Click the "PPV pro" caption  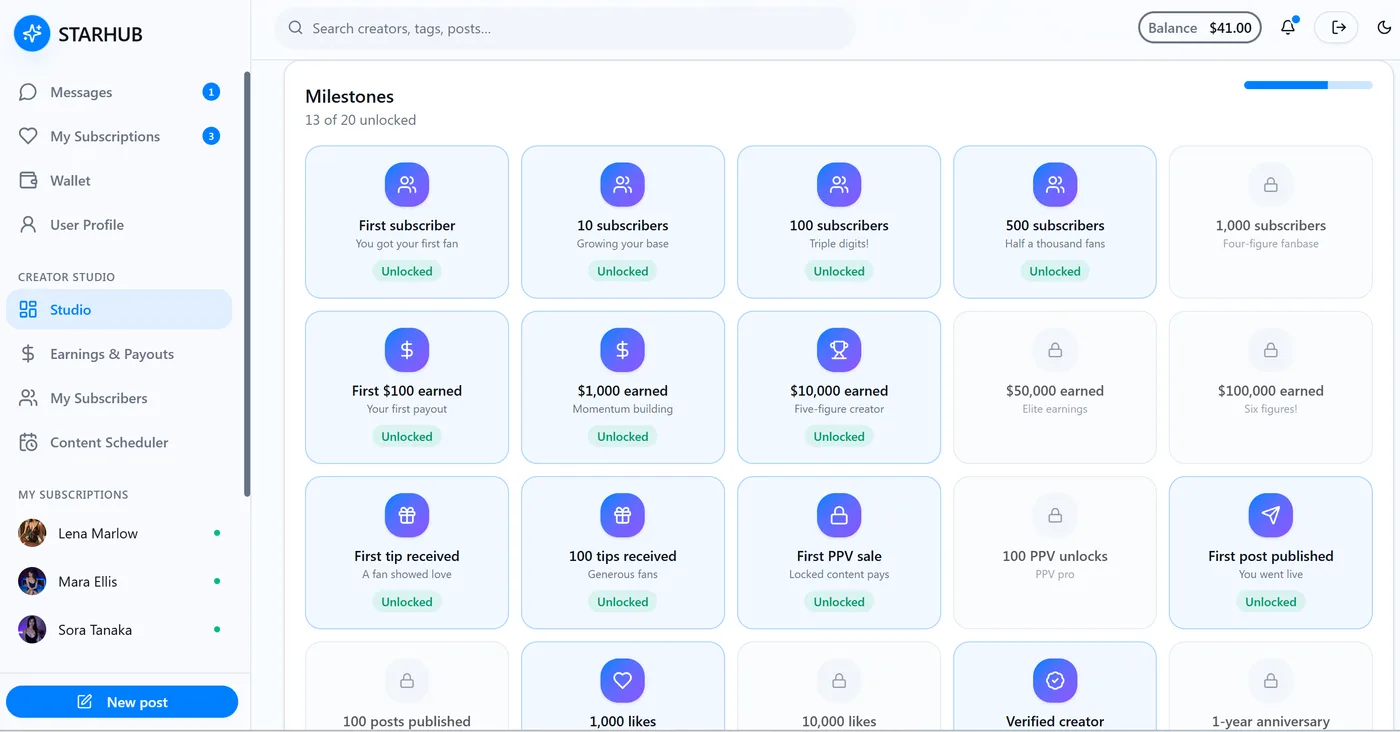tap(1055, 575)
